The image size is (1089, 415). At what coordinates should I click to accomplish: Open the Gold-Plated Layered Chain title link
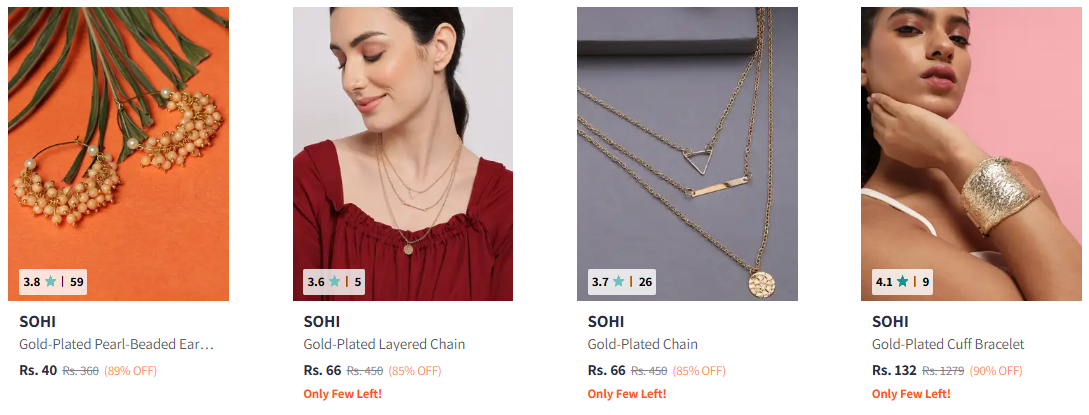click(x=384, y=344)
